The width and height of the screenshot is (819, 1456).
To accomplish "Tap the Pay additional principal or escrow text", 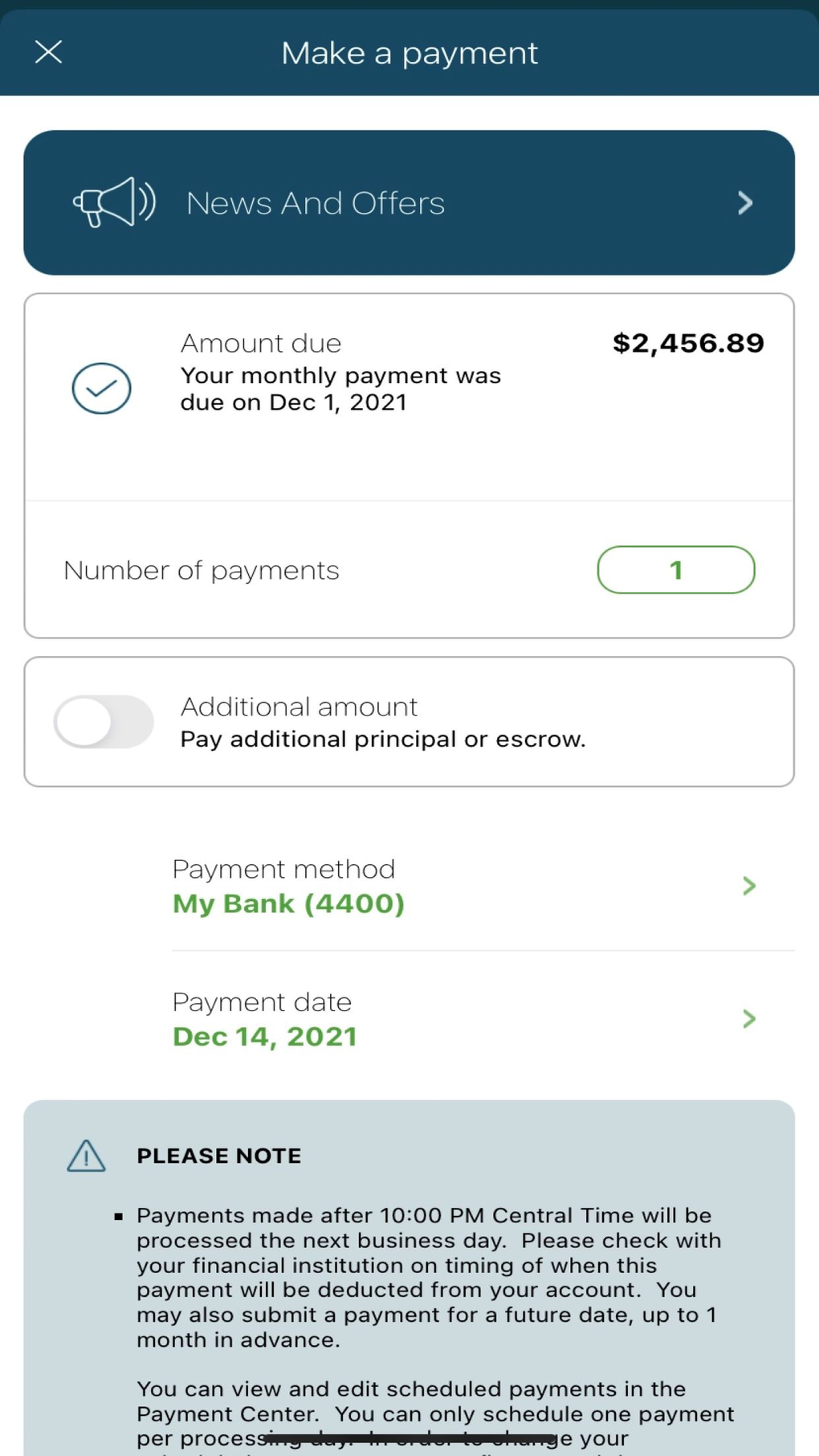I will (x=383, y=739).
